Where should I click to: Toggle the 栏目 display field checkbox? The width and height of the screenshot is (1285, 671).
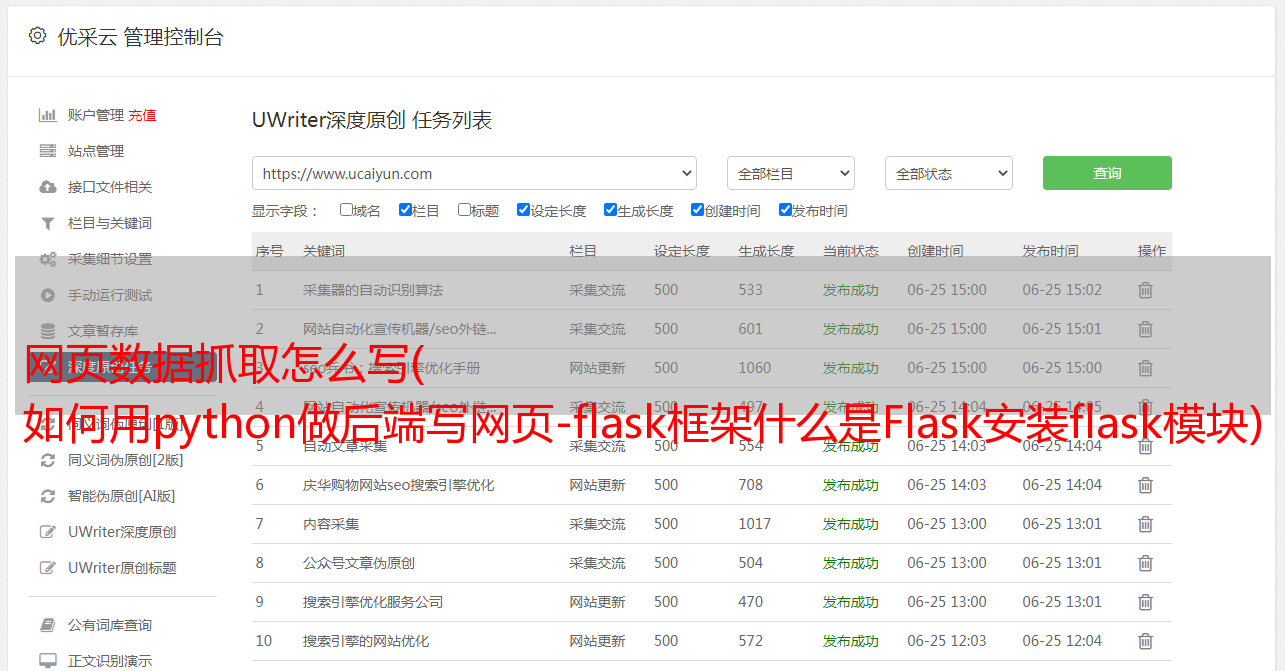(405, 210)
